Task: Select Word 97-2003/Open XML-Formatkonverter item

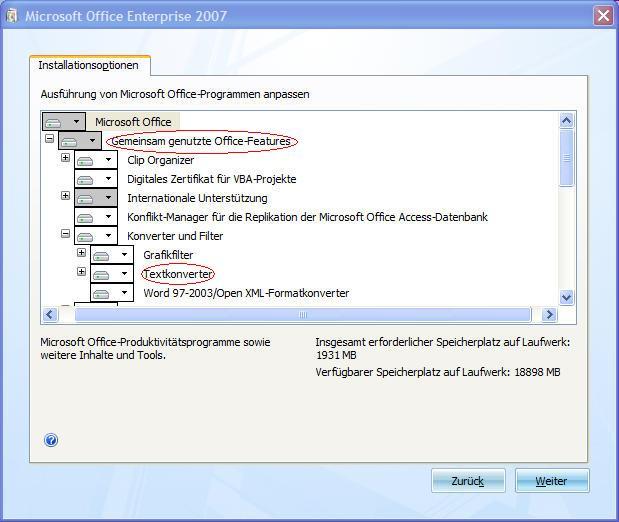Action: (246, 293)
